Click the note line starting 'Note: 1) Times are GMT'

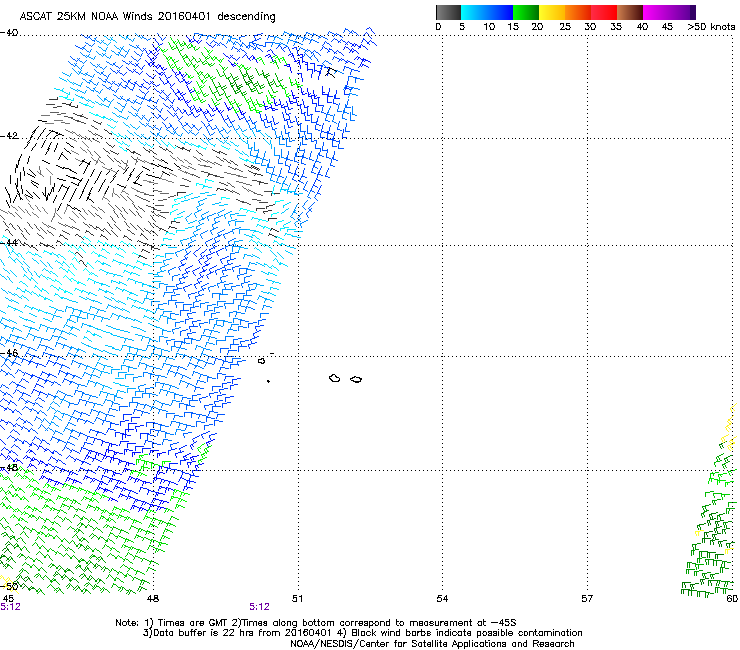(x=316, y=623)
